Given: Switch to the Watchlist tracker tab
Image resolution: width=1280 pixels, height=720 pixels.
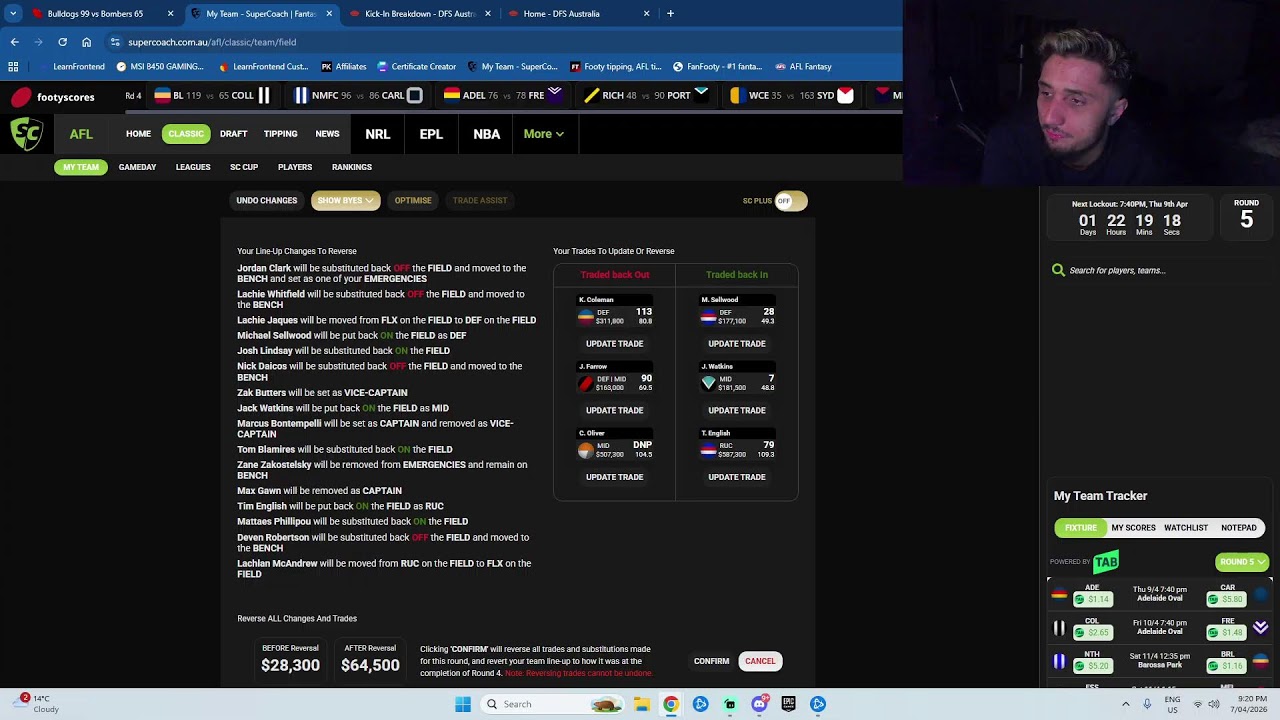Looking at the screenshot, I should point(1186,528).
